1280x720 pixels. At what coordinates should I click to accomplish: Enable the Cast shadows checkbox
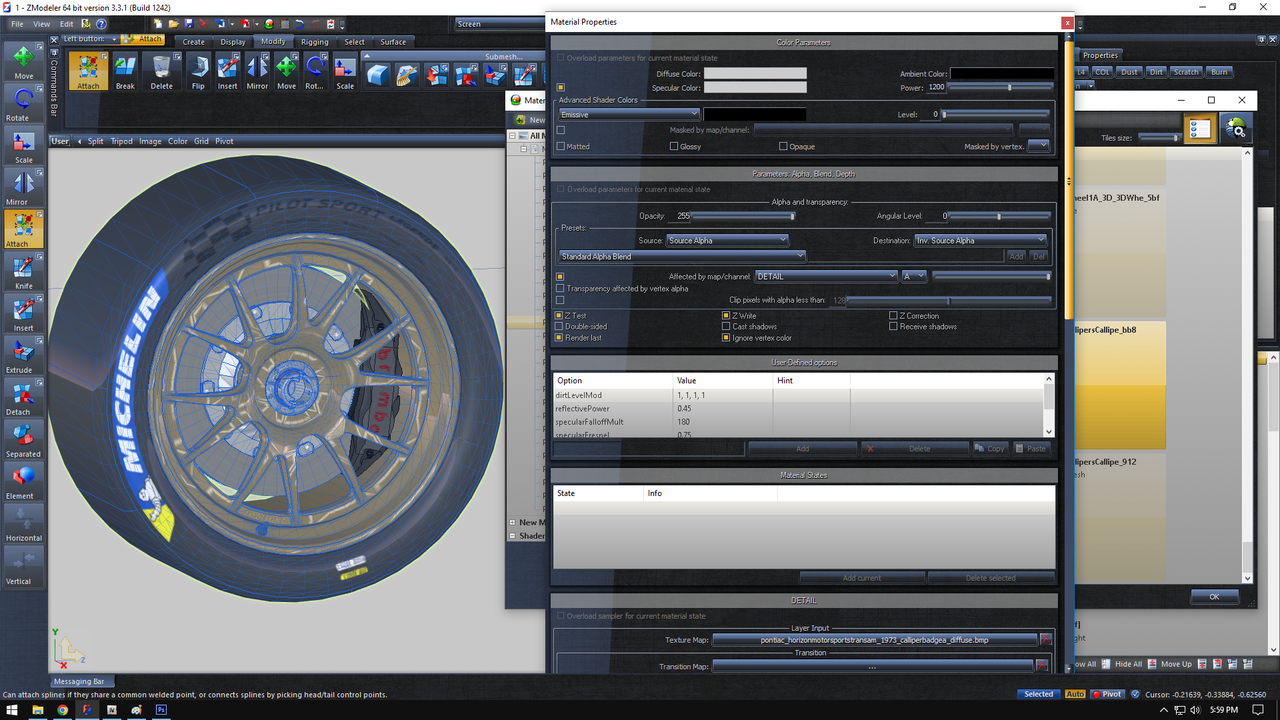click(727, 327)
